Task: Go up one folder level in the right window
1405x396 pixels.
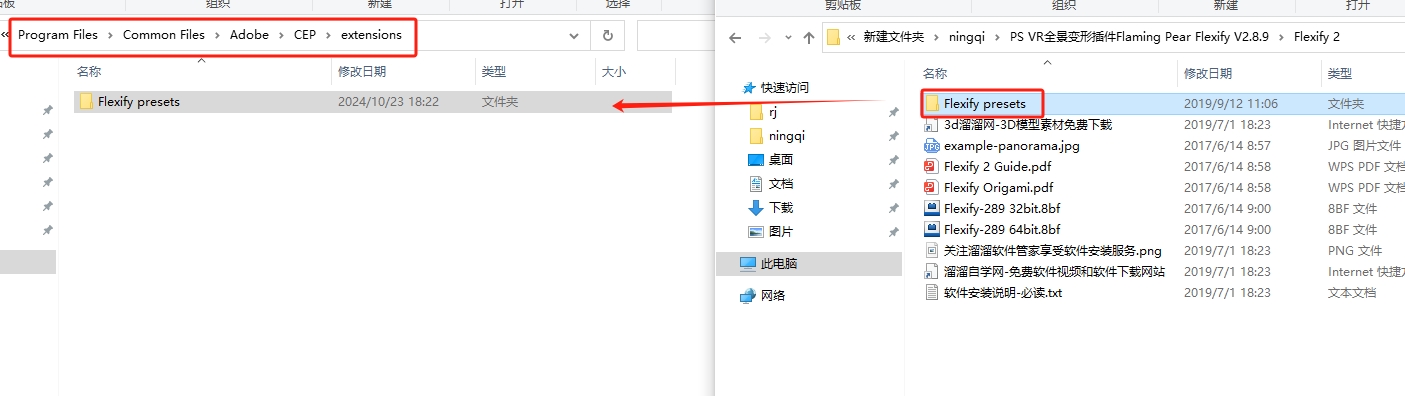Action: tap(808, 38)
